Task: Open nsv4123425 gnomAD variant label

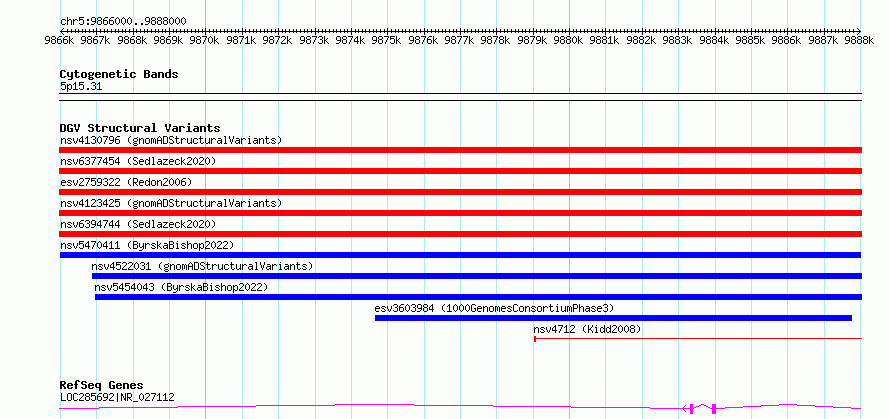Action: point(171,203)
